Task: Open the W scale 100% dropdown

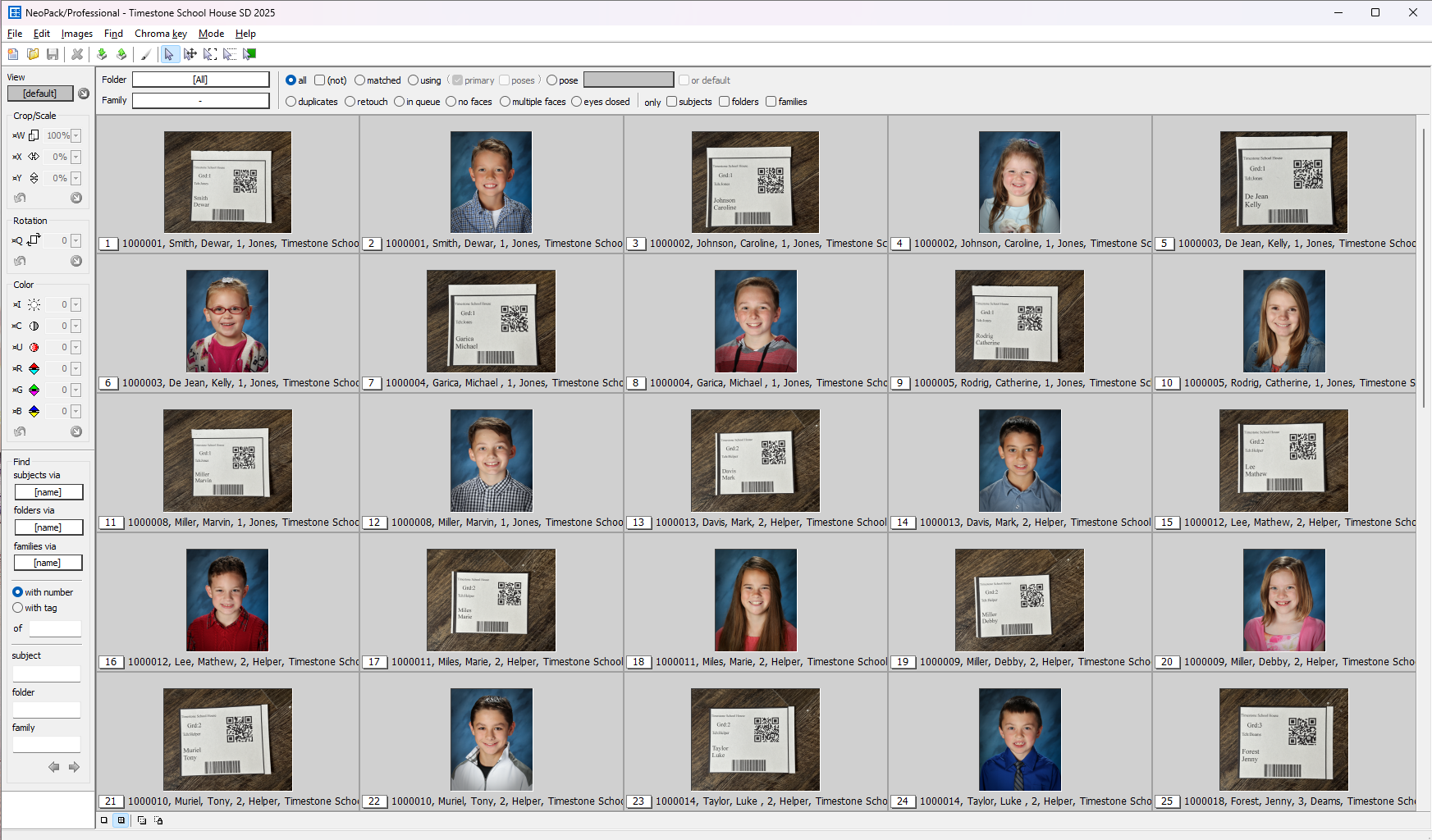Action: coord(76,135)
